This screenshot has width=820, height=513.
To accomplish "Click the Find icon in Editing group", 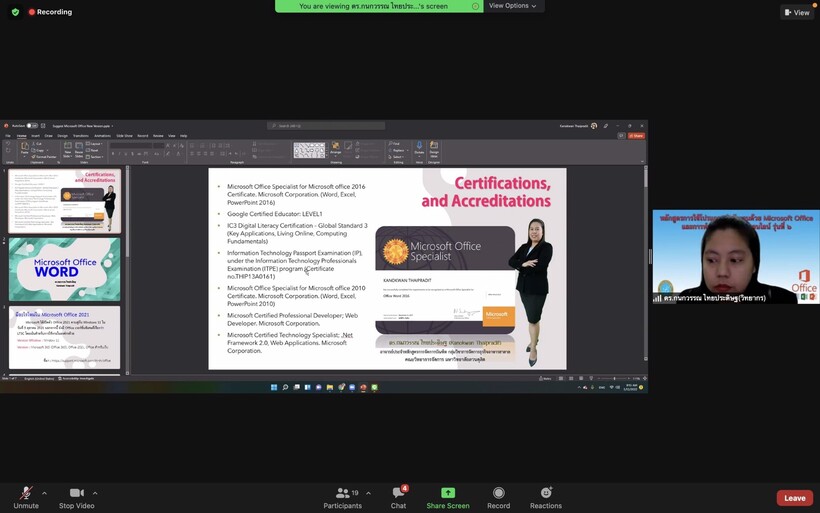I will pos(394,144).
